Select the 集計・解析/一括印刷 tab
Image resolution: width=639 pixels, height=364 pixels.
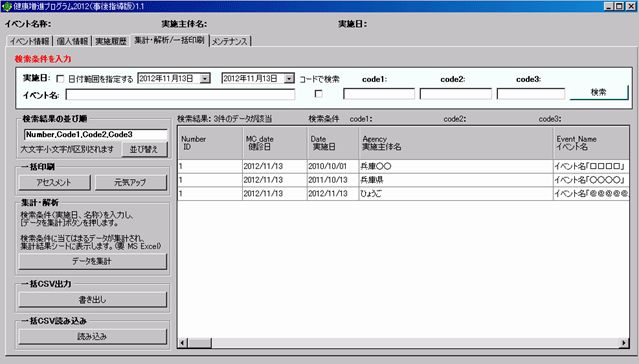(170, 40)
